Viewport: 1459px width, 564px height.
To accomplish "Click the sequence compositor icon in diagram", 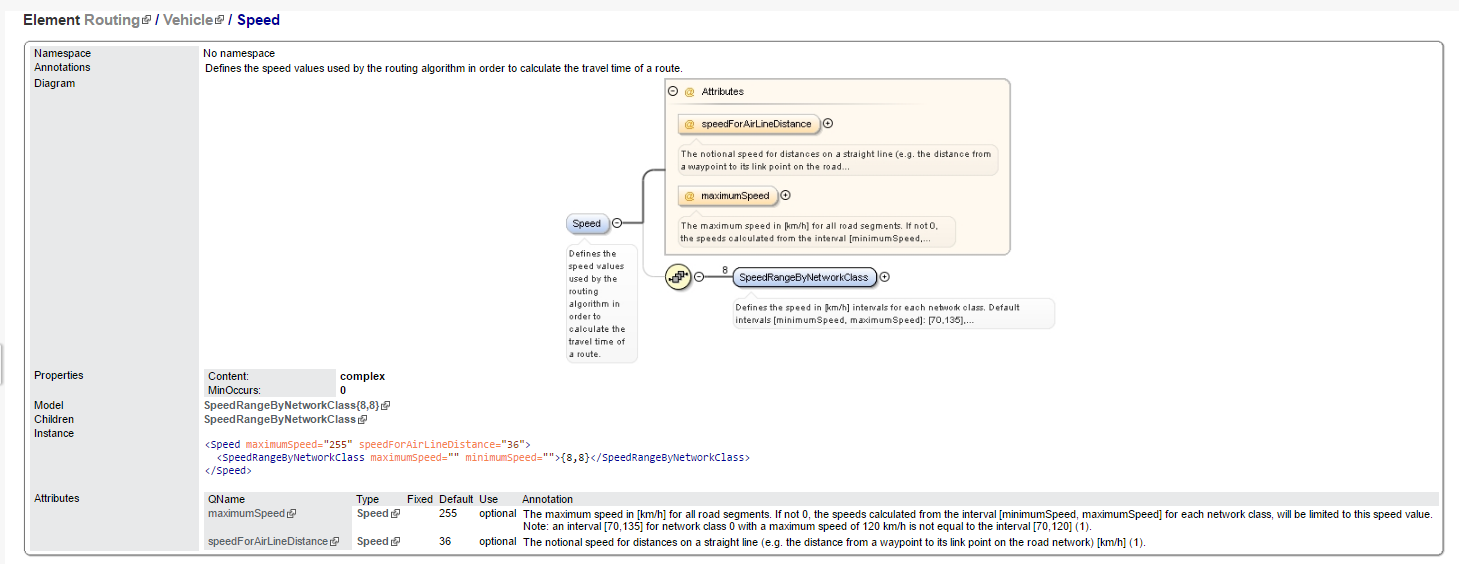I will pyautogui.click(x=678, y=277).
